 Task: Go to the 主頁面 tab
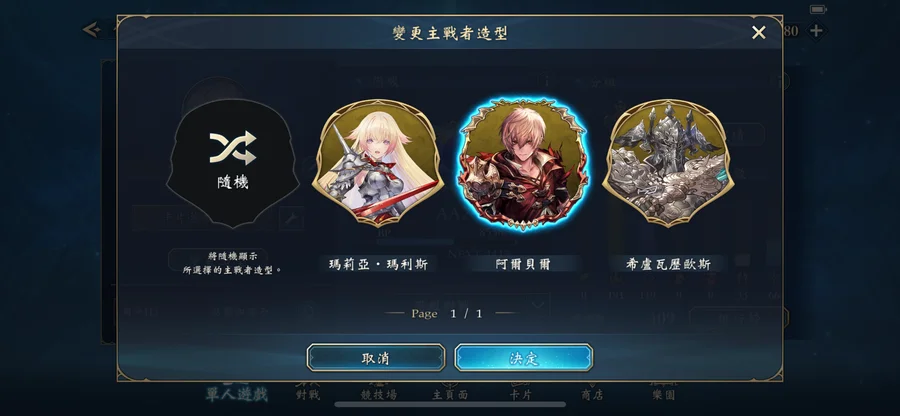(x=450, y=394)
